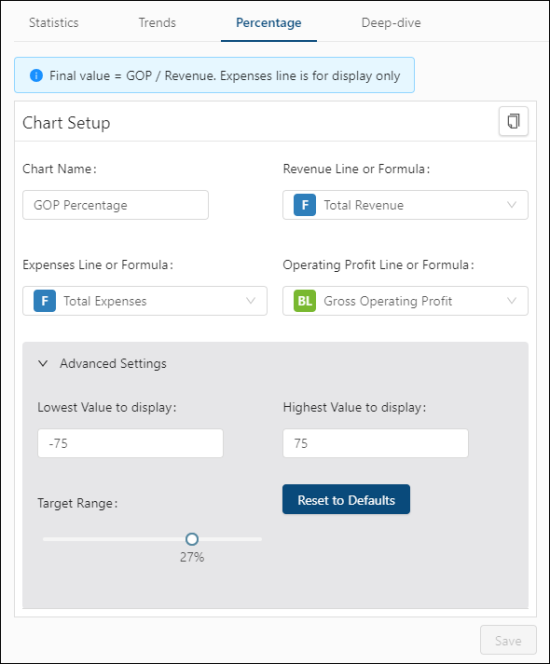Click the blue info icon in banner
The width and height of the screenshot is (550, 664).
36,76
